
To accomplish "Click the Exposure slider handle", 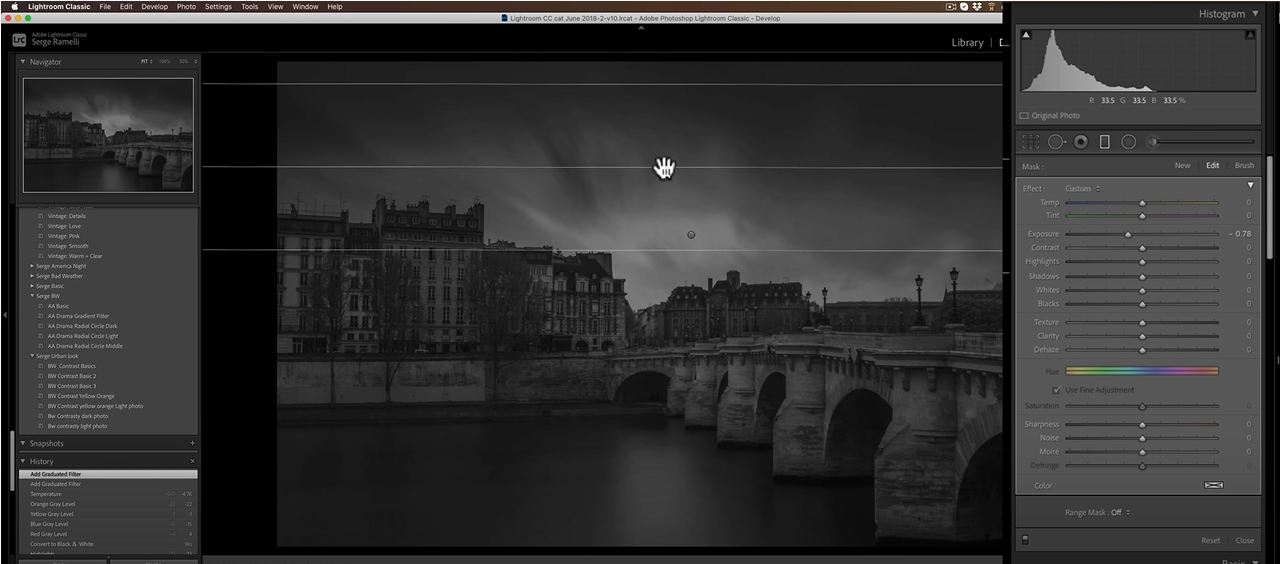I will [1128, 234].
